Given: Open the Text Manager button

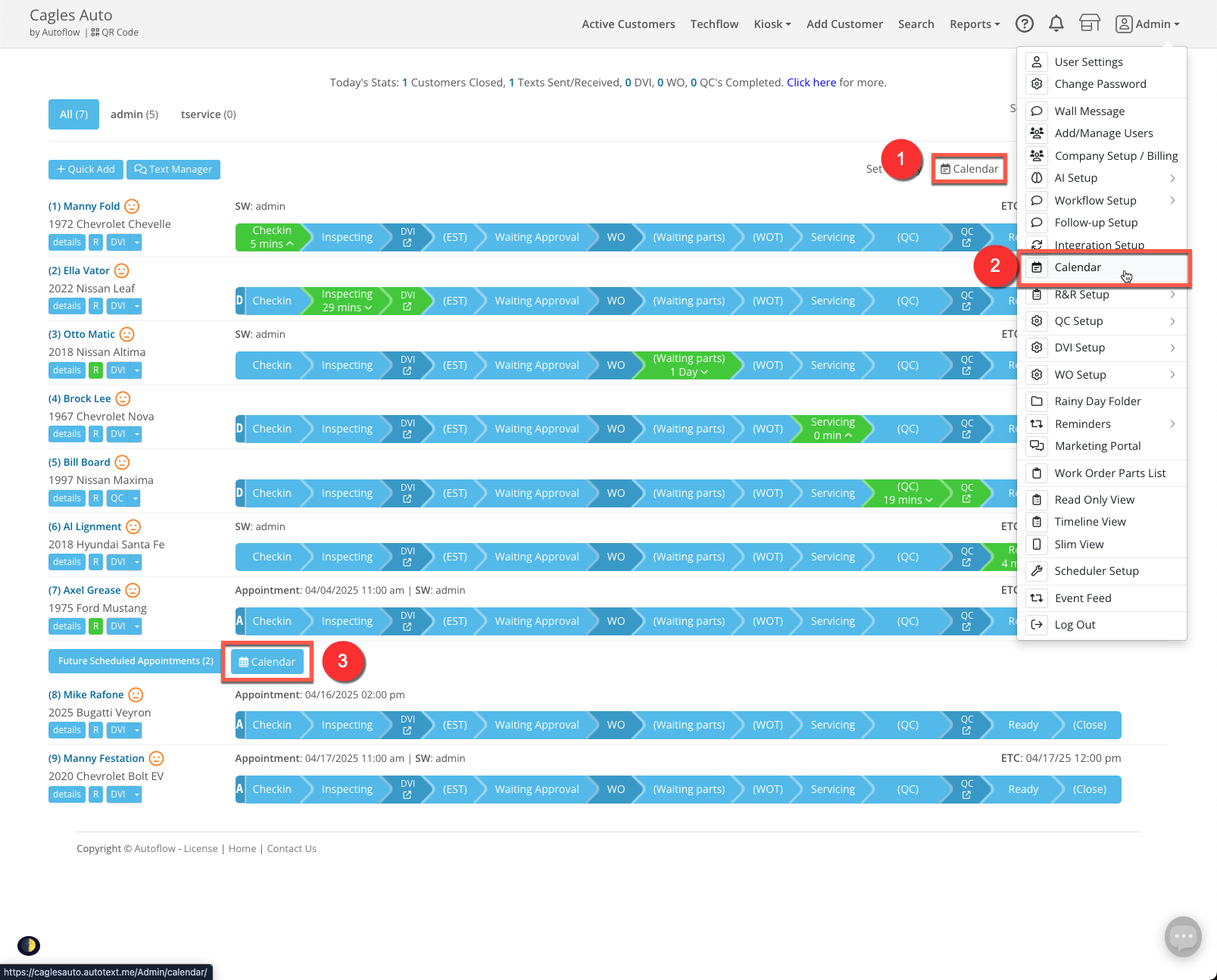Looking at the screenshot, I should click(173, 170).
